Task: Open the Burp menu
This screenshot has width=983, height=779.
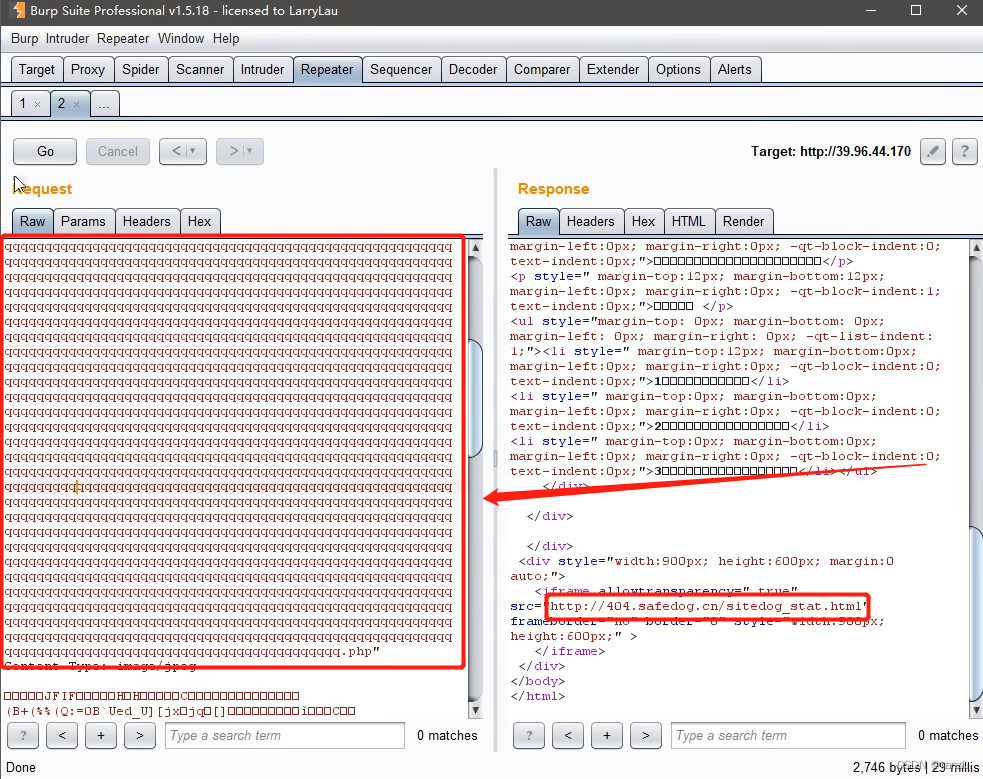Action: (24, 38)
